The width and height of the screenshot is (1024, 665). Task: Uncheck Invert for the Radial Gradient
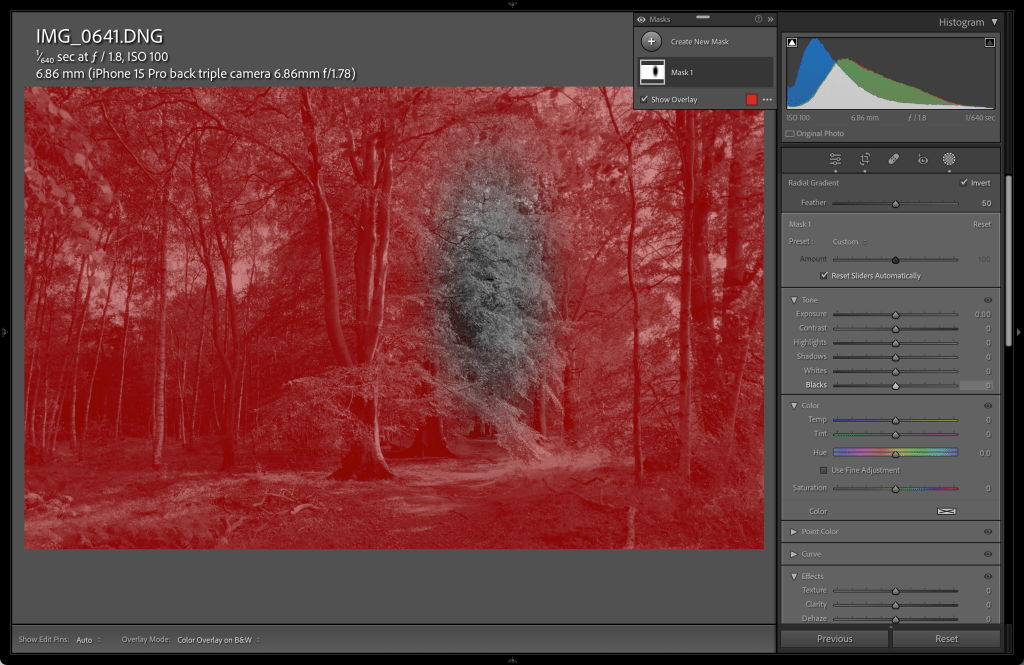(x=964, y=183)
